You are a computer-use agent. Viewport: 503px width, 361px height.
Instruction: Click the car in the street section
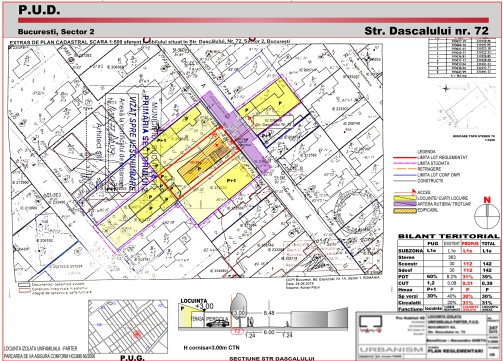coord(218,323)
